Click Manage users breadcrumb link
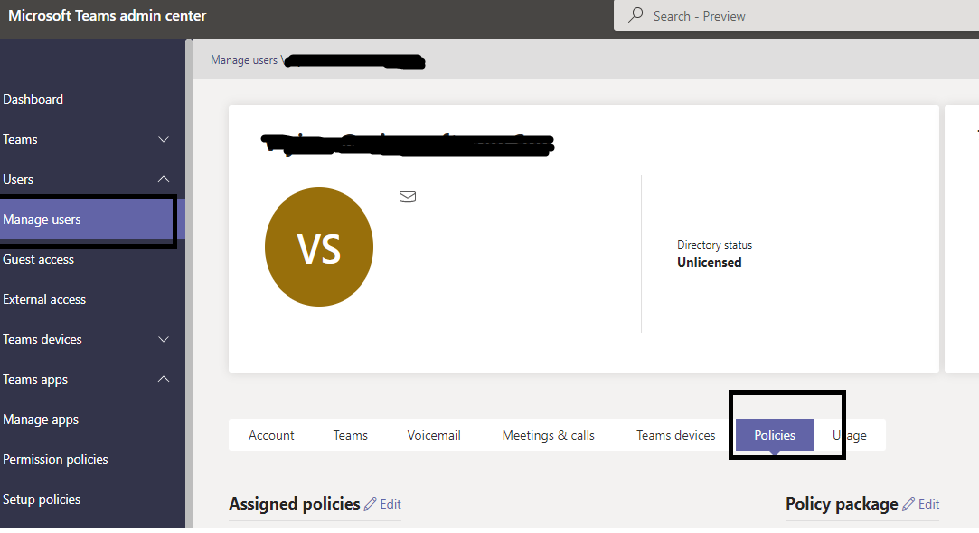The width and height of the screenshot is (979, 533). click(244, 60)
